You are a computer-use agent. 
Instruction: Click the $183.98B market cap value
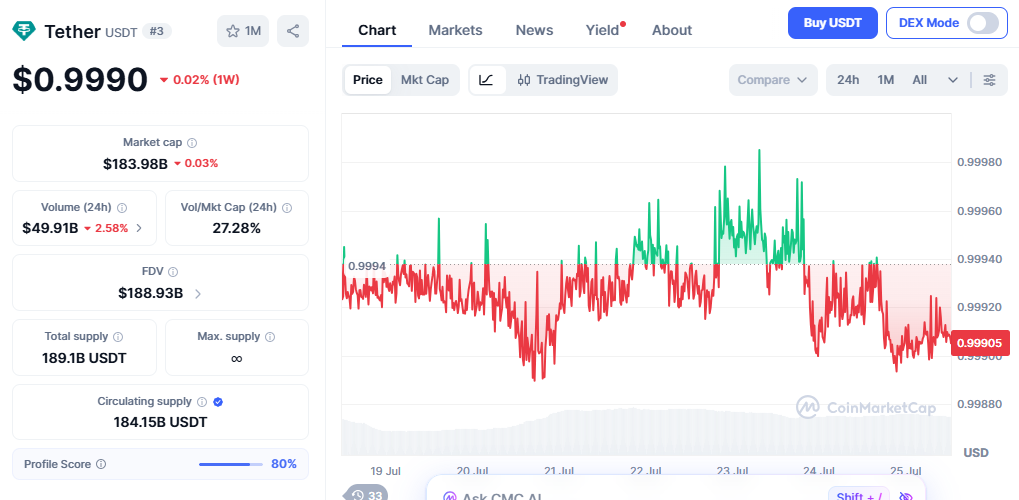(135, 163)
